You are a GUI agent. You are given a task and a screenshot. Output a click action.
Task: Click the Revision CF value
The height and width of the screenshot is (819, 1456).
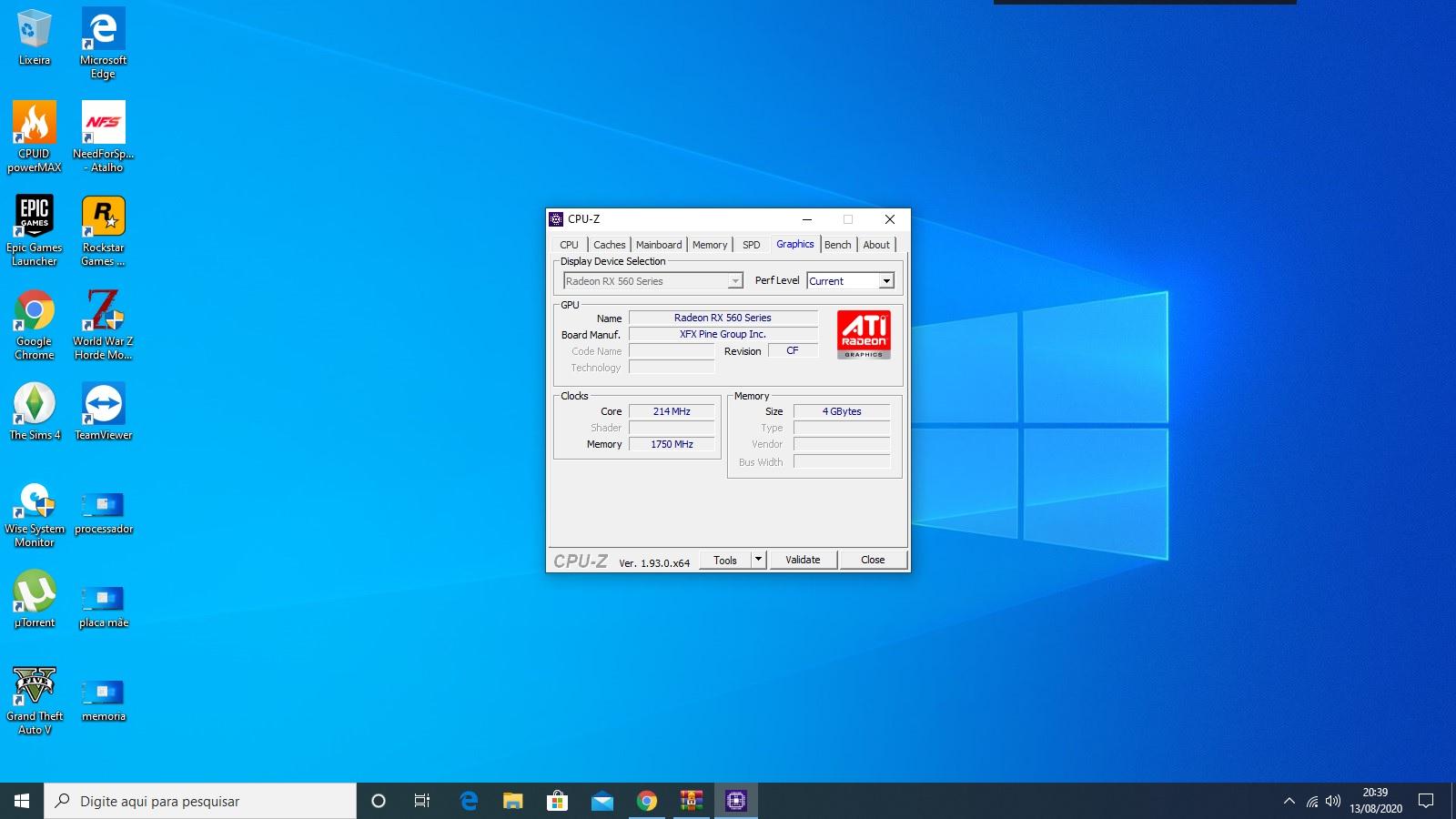click(793, 350)
